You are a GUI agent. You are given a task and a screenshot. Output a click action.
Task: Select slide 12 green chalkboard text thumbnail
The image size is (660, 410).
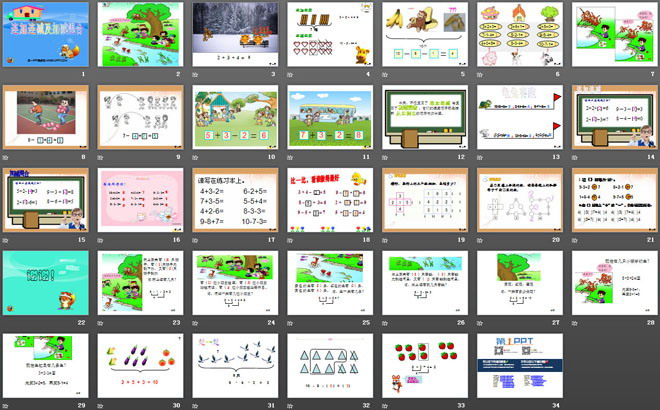(425, 117)
